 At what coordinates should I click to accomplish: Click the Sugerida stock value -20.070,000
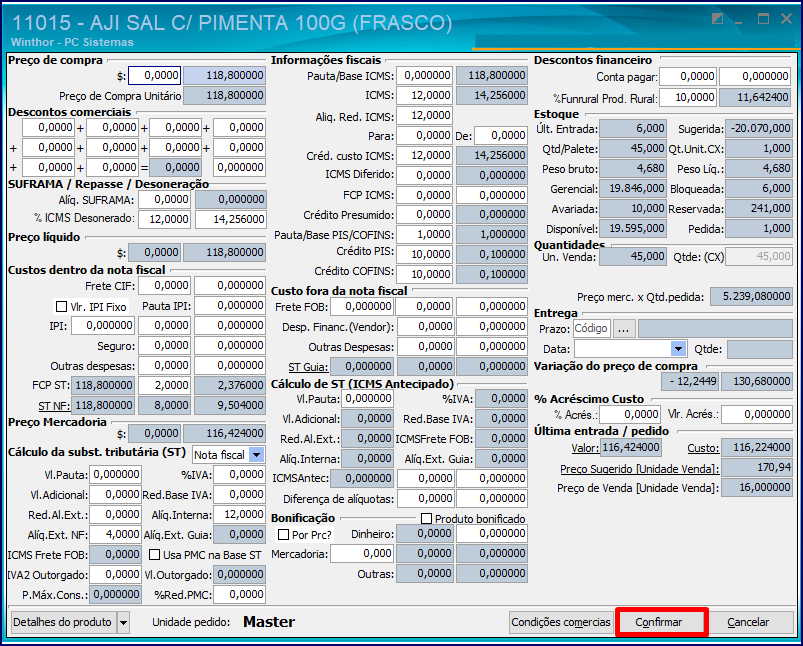click(x=759, y=128)
